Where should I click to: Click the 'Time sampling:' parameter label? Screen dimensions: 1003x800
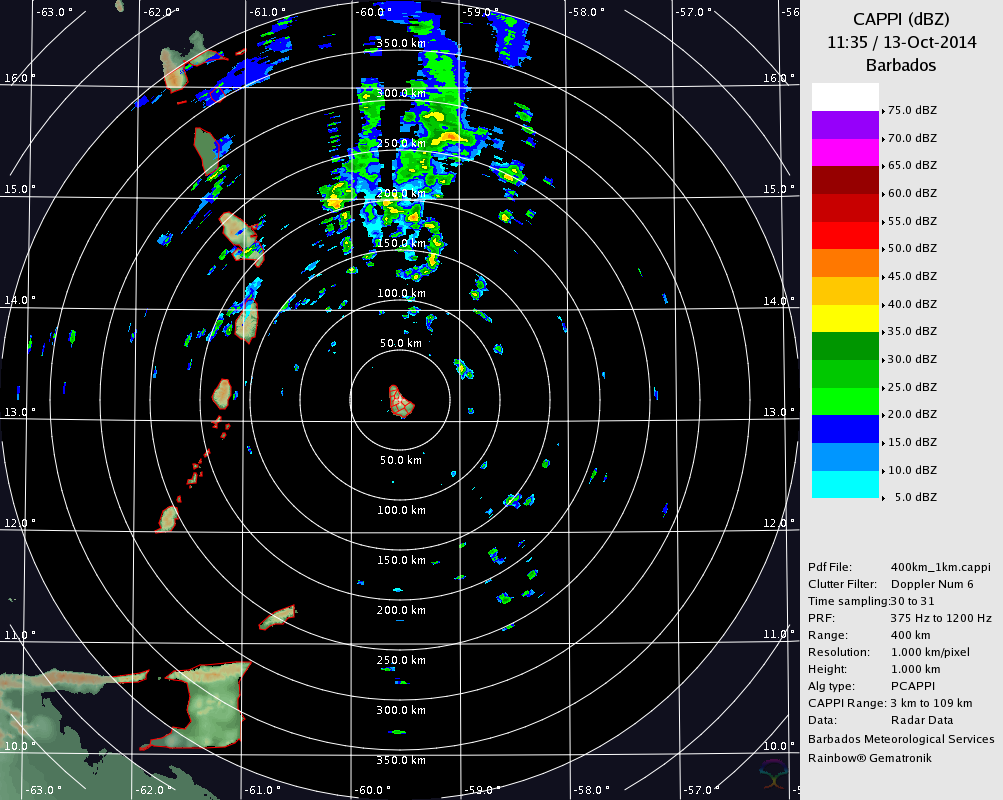tap(848, 601)
